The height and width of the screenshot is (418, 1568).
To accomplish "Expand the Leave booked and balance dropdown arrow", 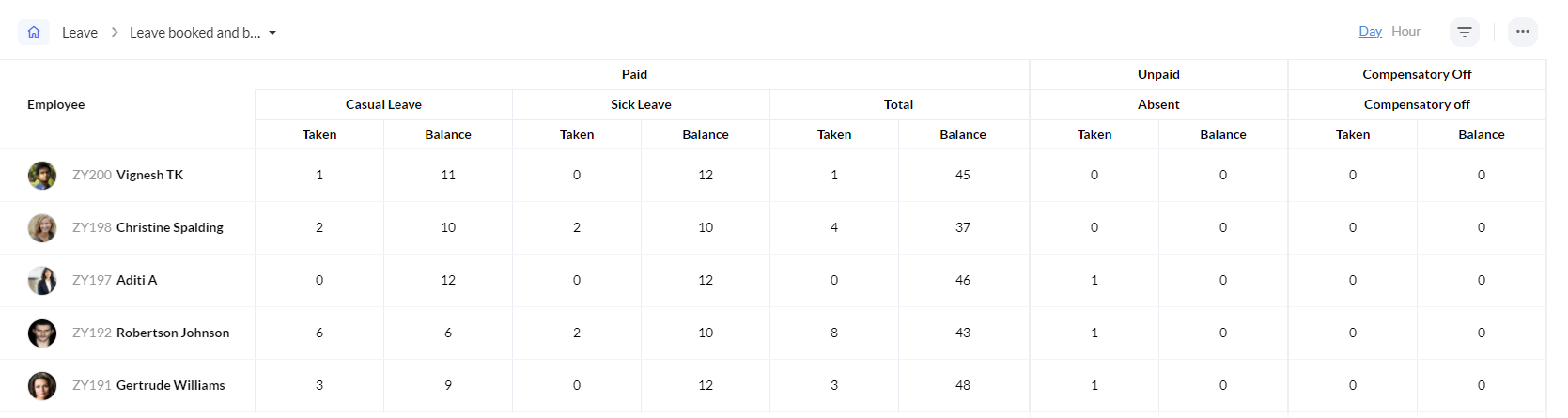I will 272,33.
